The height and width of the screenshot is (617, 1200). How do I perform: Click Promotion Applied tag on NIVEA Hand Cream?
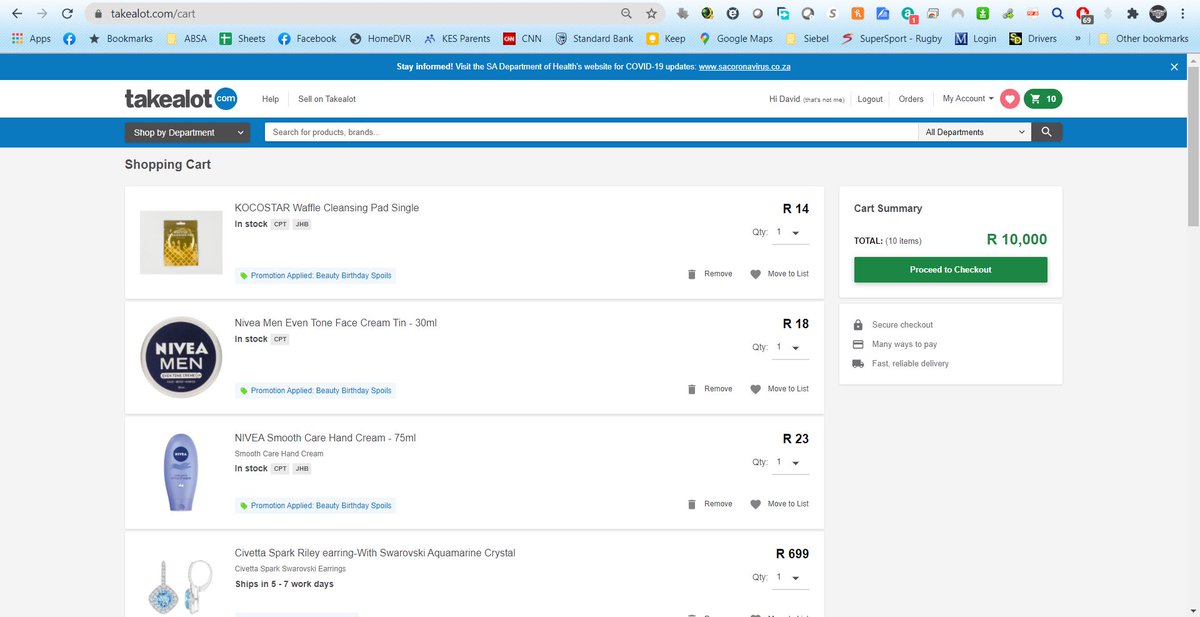[315, 505]
